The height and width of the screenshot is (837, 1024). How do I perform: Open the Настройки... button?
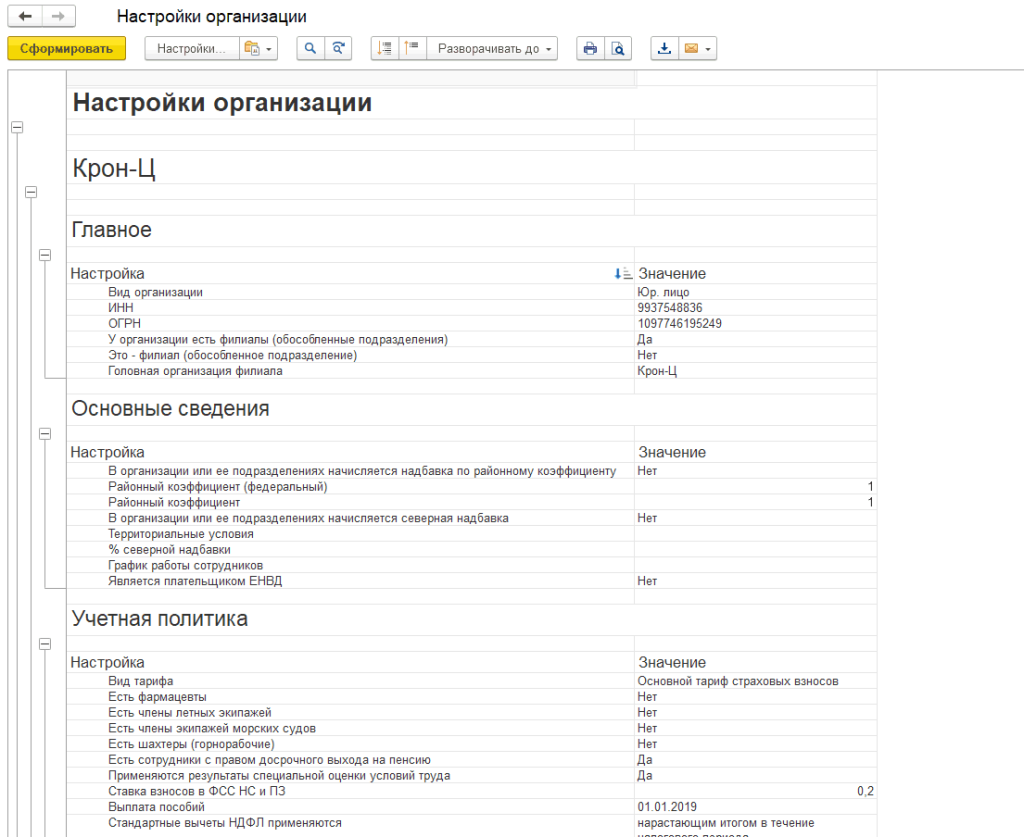(192, 48)
